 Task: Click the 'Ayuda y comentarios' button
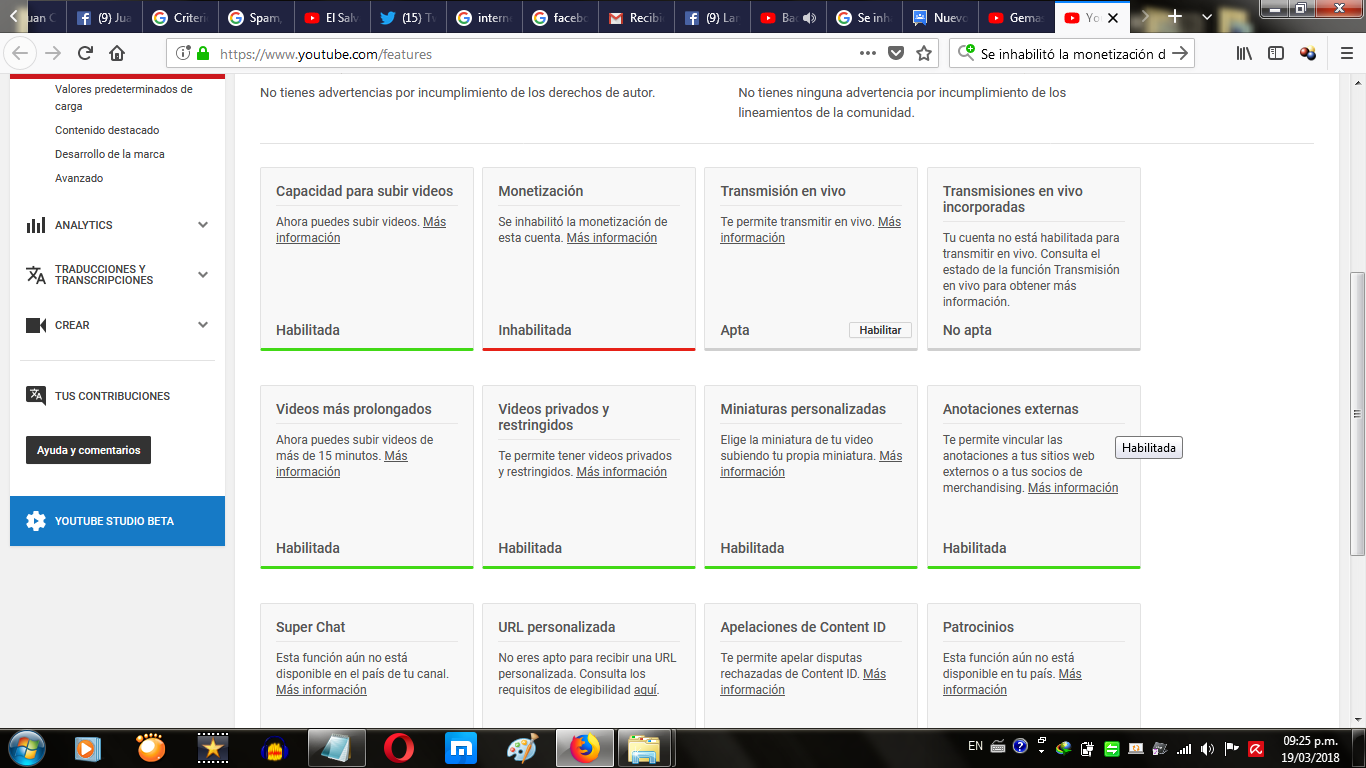(89, 450)
